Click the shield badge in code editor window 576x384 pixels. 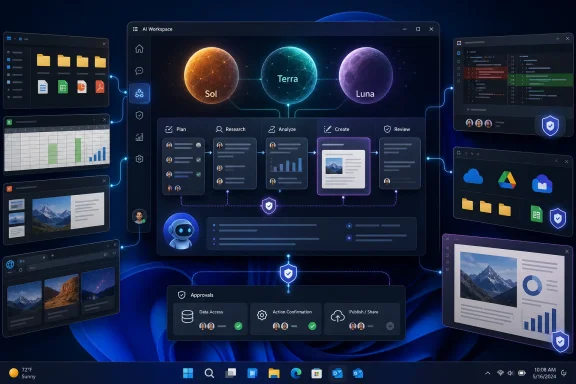[x=550, y=125]
